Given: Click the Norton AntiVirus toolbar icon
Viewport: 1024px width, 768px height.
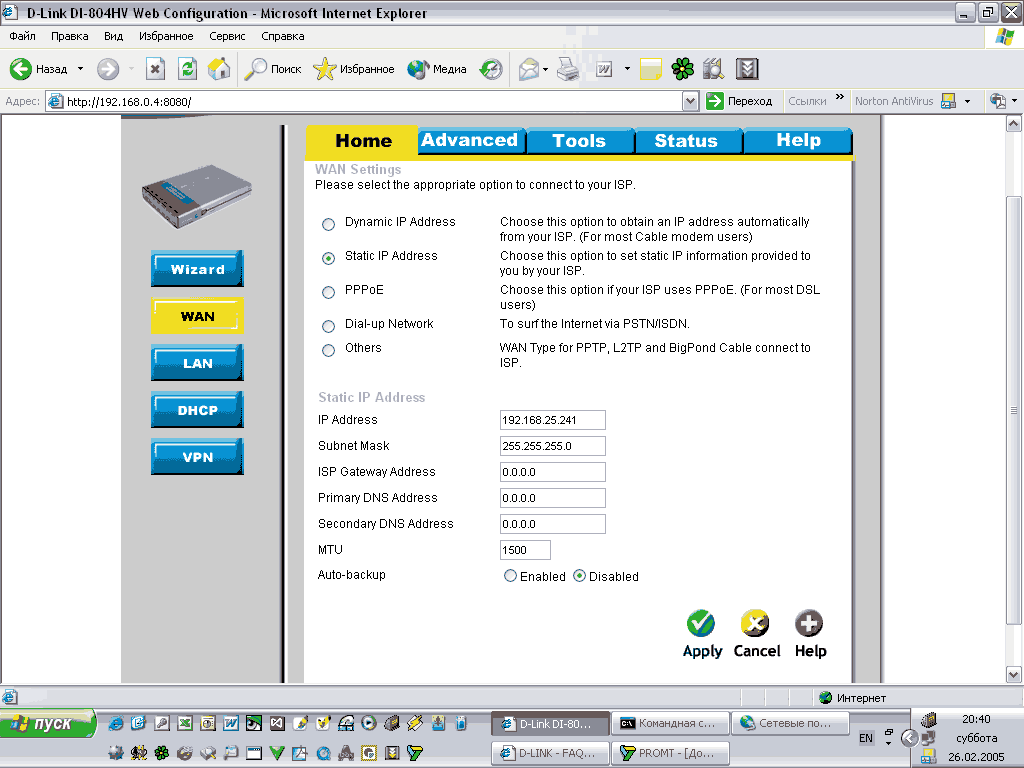Looking at the screenshot, I should tap(948, 101).
